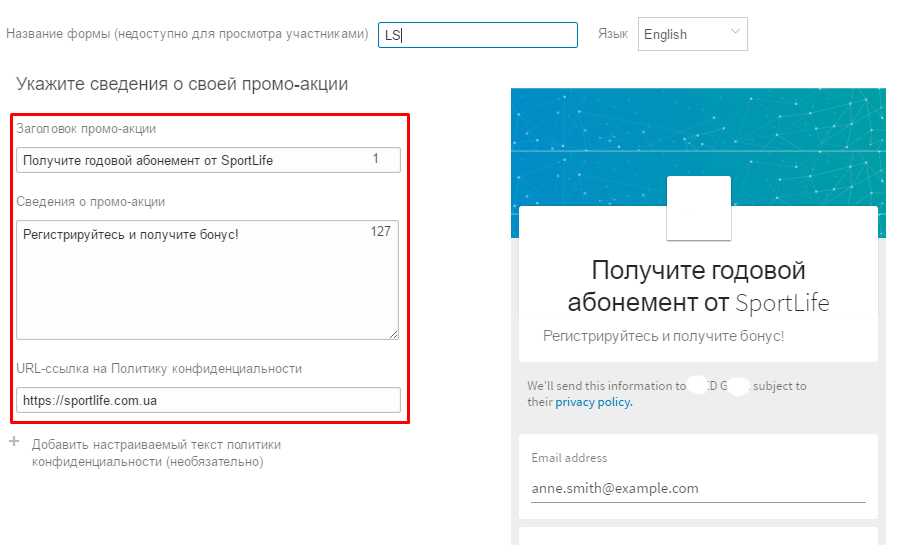Click the preview headline 'Получите годовой абонемент от SportLife'
Viewport: 908px width, 545px height.
pos(698,286)
